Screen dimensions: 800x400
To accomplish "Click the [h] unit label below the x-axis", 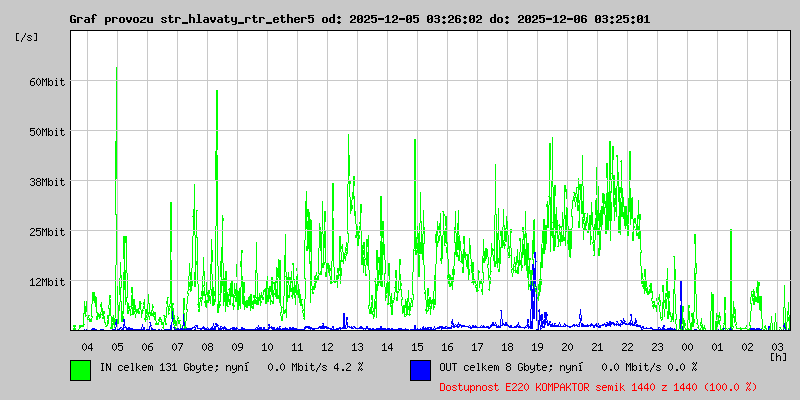I will 778,356.
